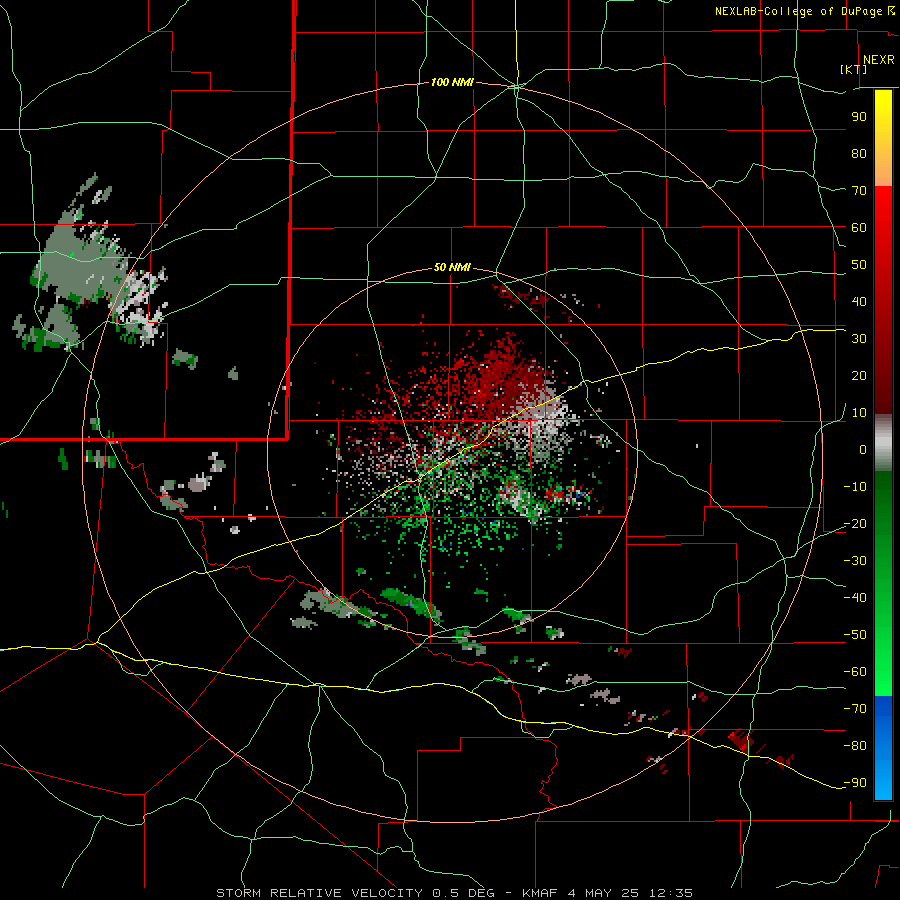Click the blue -70 to -80 color bar segment
900x900 pixels.
pyautogui.click(x=883, y=722)
